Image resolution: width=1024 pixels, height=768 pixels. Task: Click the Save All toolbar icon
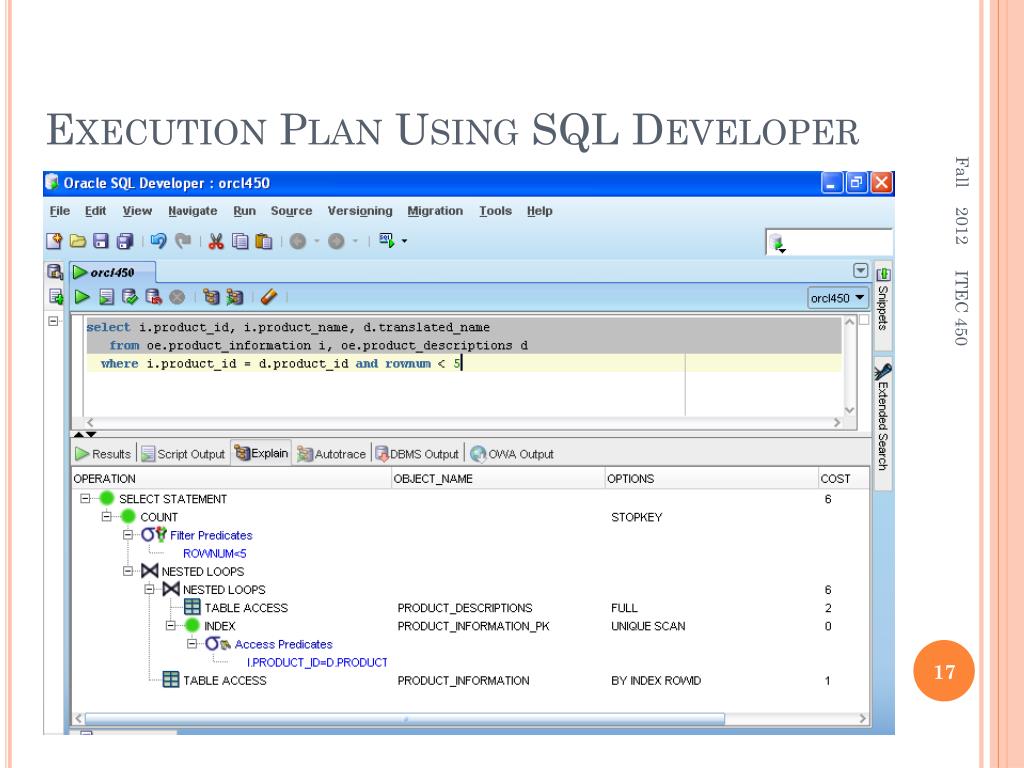pos(125,241)
